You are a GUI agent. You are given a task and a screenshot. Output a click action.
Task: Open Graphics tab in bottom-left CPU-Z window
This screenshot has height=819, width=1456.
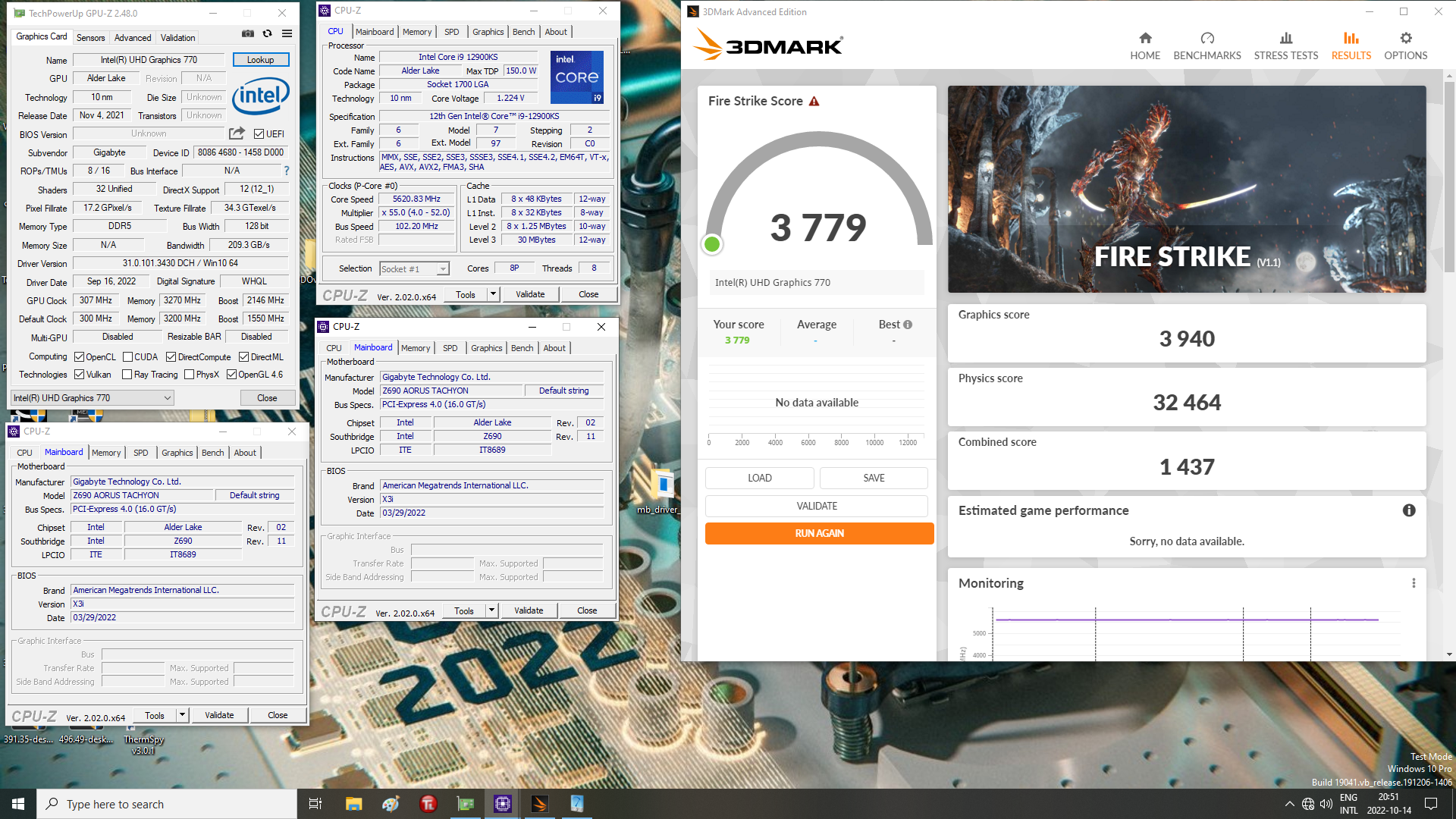(x=177, y=453)
